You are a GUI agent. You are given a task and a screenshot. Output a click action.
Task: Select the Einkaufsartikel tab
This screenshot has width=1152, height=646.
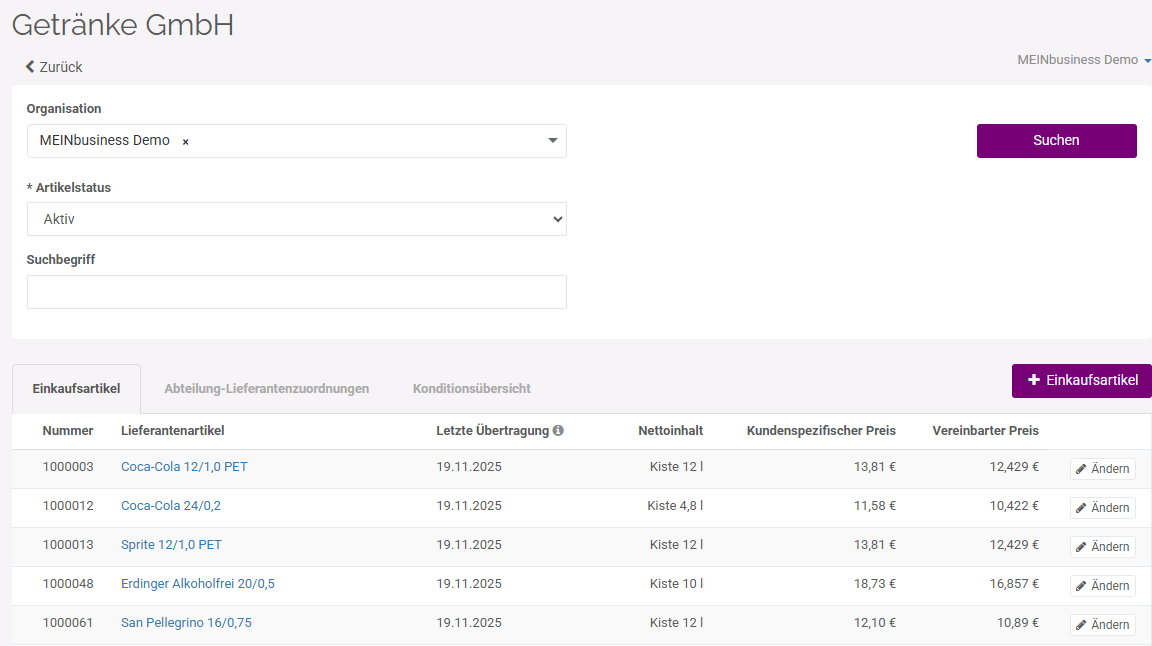tap(76, 389)
